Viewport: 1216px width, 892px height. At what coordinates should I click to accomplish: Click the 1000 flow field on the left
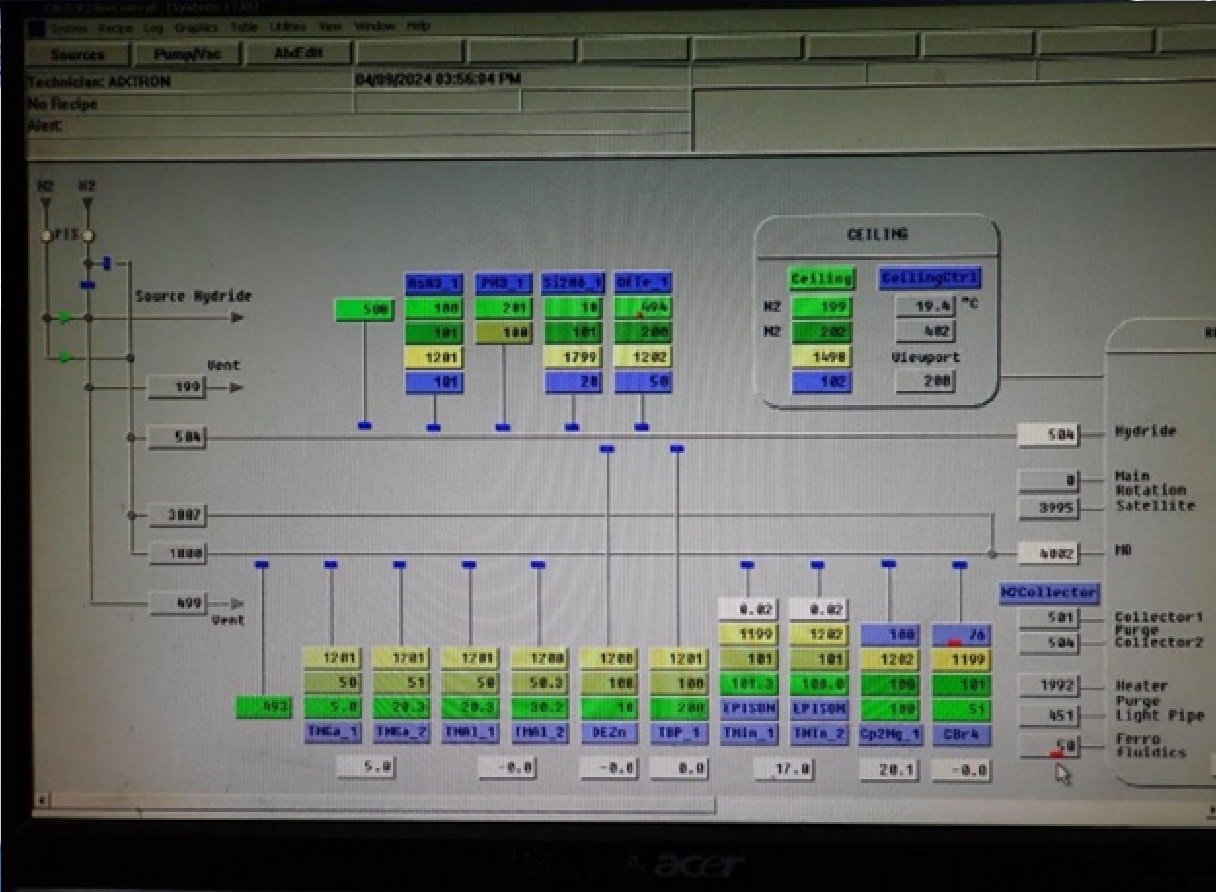(x=177, y=553)
